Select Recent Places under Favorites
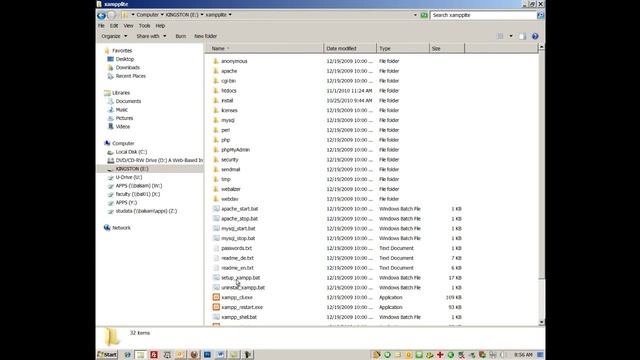The width and height of the screenshot is (640, 360). (131, 76)
